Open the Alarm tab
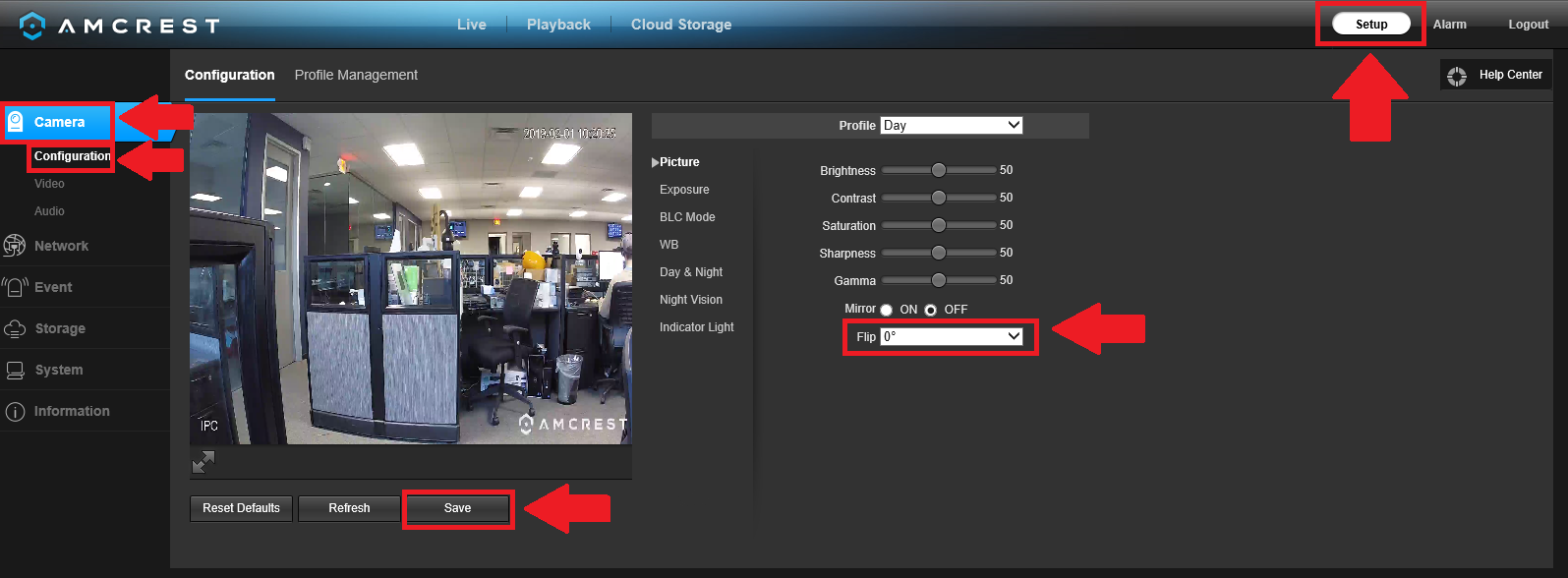1568x578 pixels. [x=1449, y=25]
